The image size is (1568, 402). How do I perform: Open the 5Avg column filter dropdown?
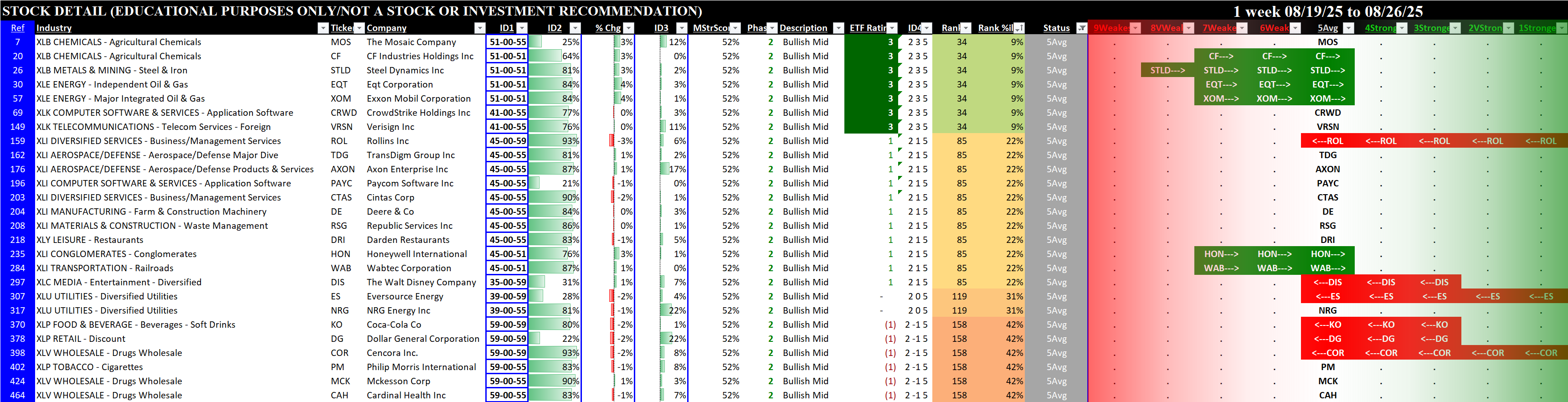pyautogui.click(x=1348, y=28)
